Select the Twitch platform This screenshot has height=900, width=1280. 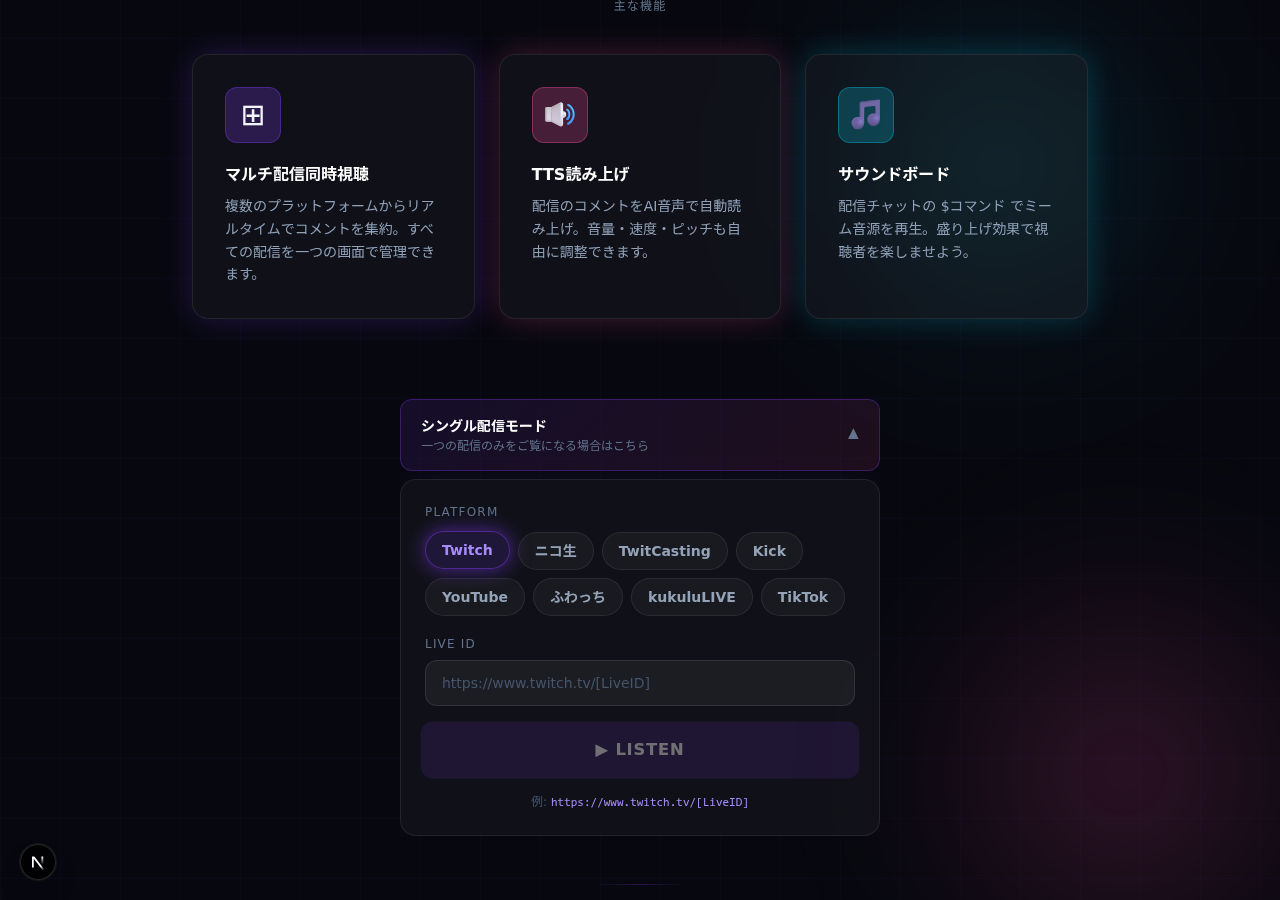[467, 550]
